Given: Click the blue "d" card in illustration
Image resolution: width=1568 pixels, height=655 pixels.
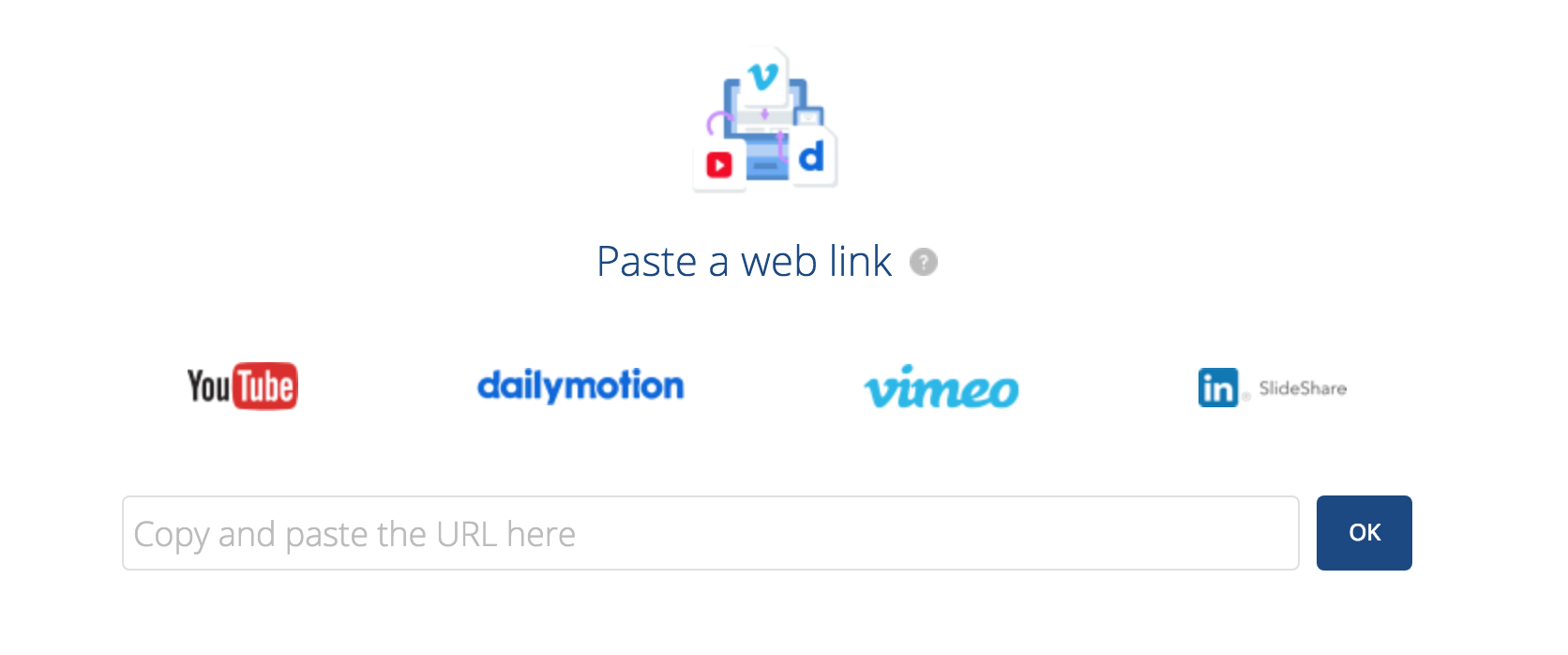Looking at the screenshot, I should (x=812, y=156).
